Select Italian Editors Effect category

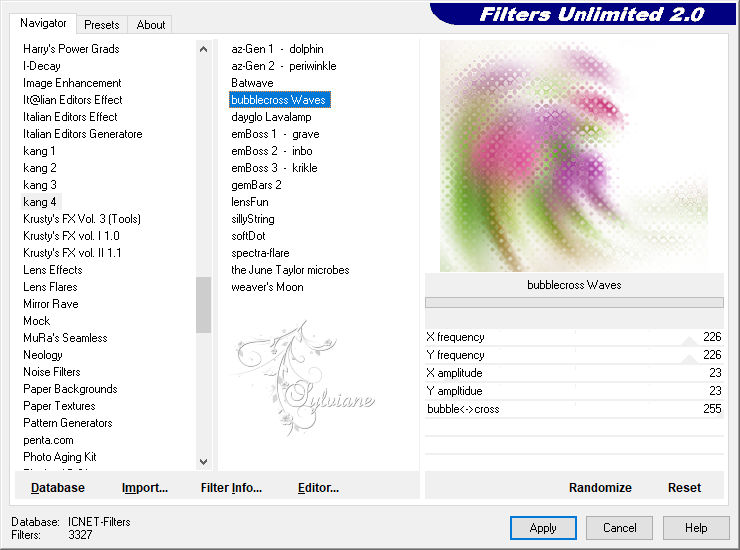click(70, 117)
